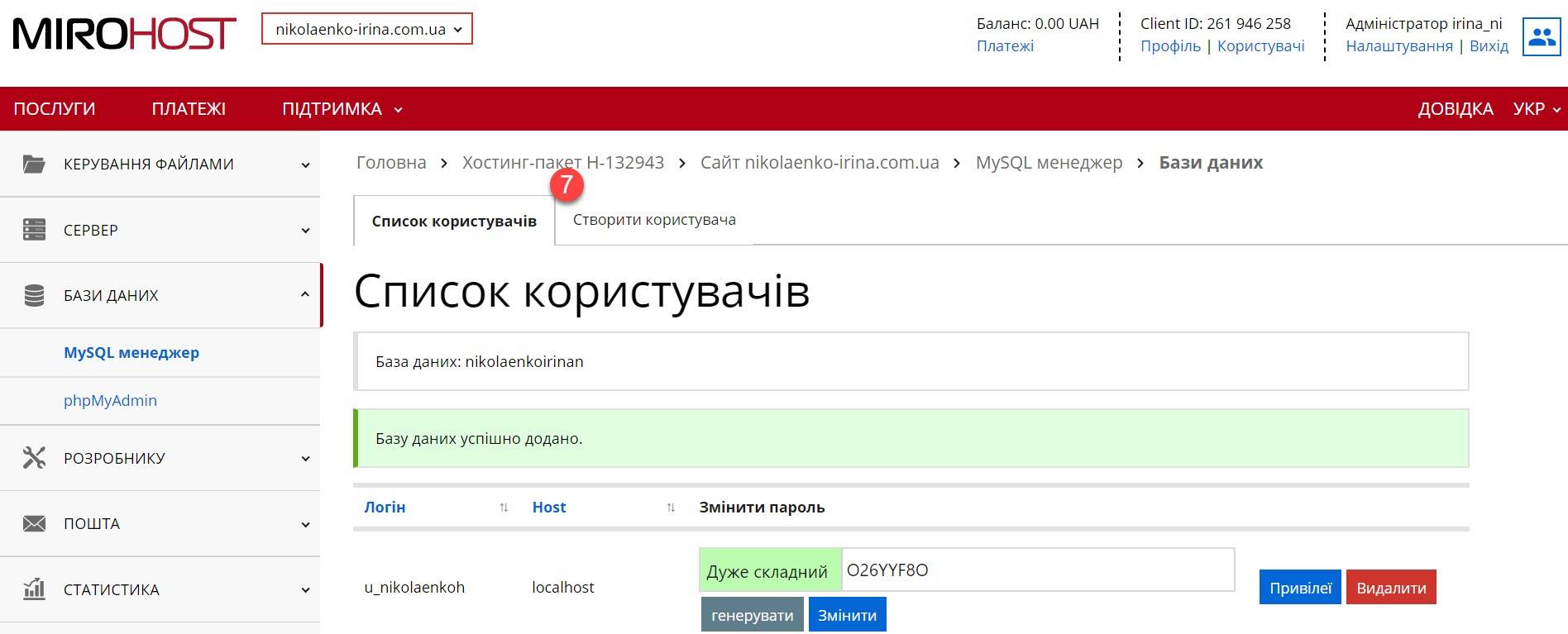Click the Базу даних успішно додано message

[479, 439]
